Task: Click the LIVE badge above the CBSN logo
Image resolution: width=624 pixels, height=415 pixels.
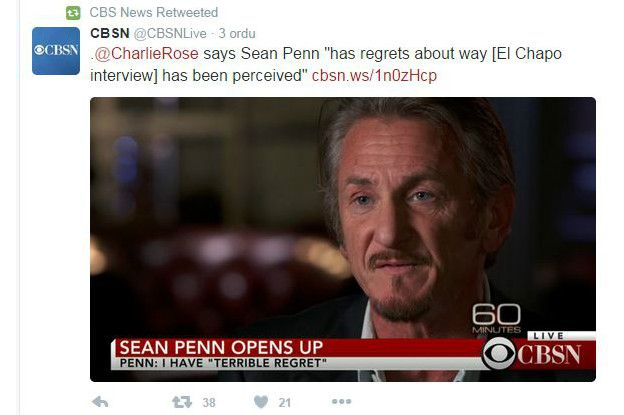Action: click(x=549, y=336)
